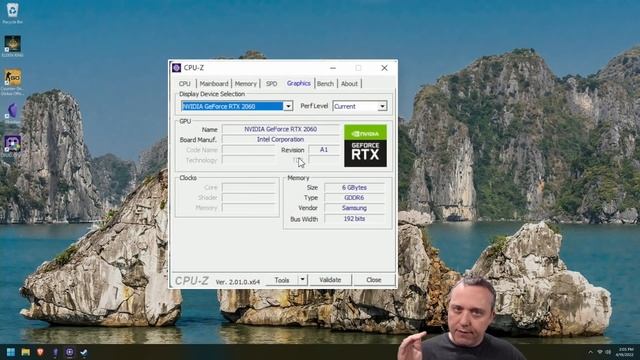Expand the Display Device Selection dropdown
The height and width of the screenshot is (360, 640).
coord(288,106)
